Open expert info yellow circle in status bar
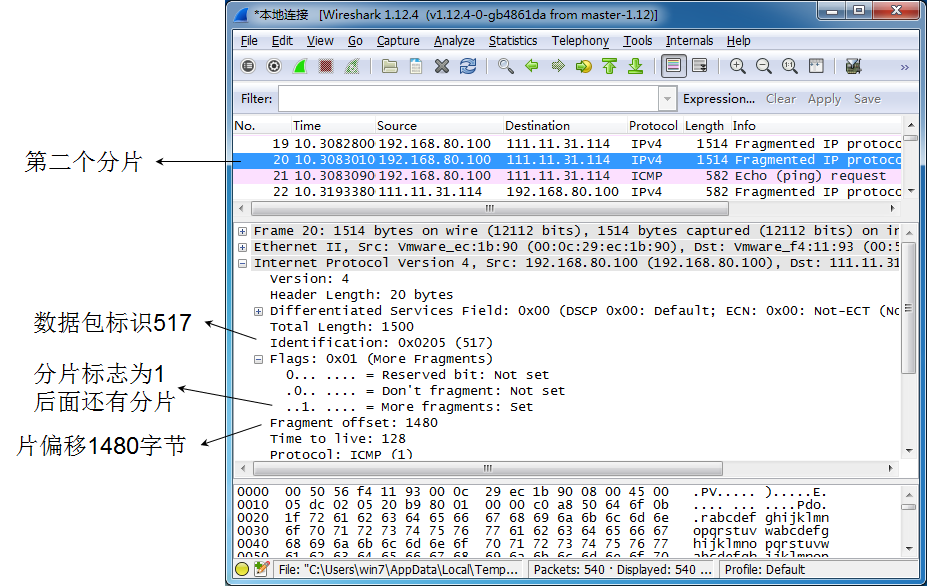927x586 pixels. (242, 569)
